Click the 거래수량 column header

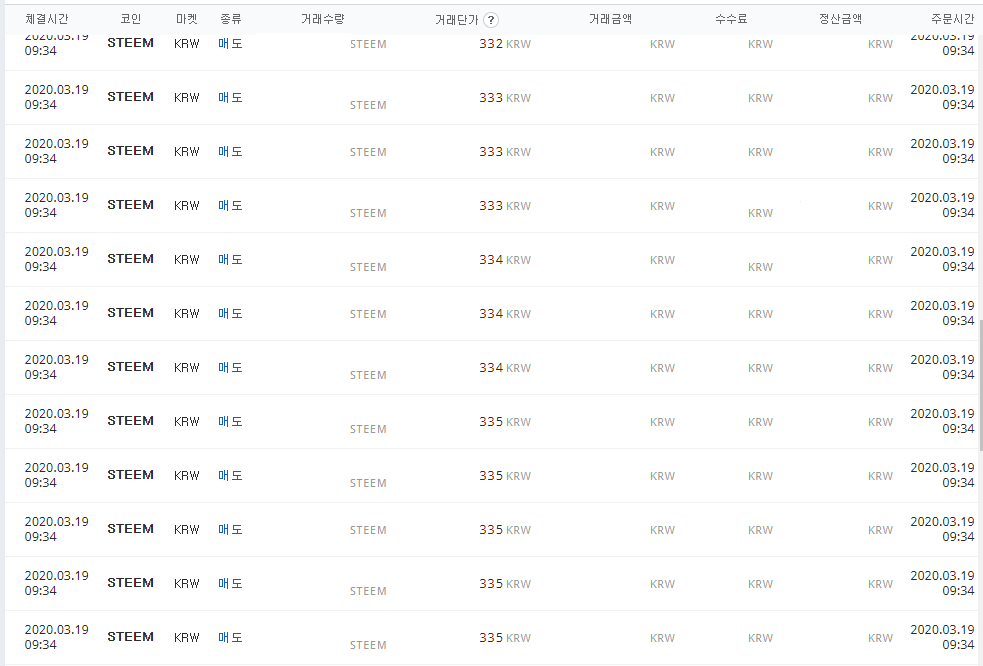pyautogui.click(x=323, y=19)
